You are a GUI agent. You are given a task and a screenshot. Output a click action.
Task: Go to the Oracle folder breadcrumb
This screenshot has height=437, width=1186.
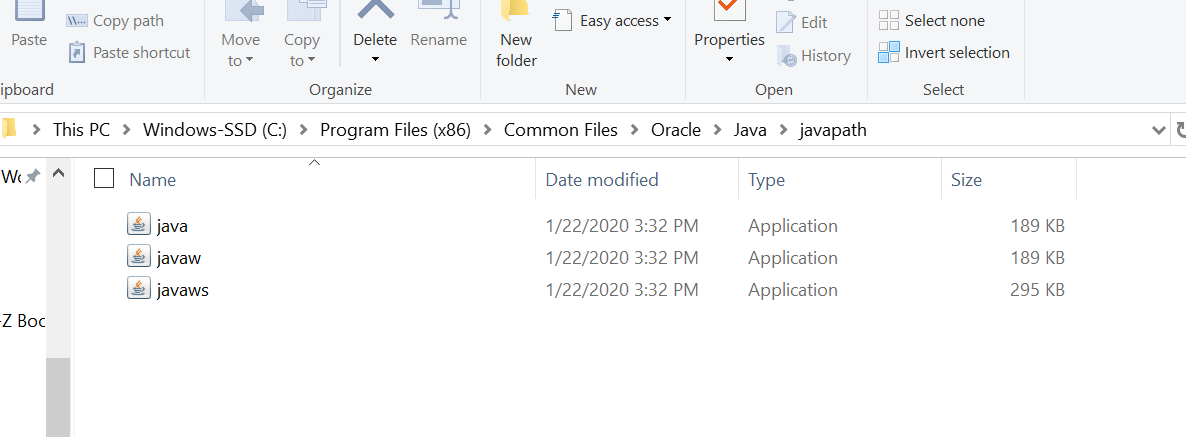coord(676,130)
